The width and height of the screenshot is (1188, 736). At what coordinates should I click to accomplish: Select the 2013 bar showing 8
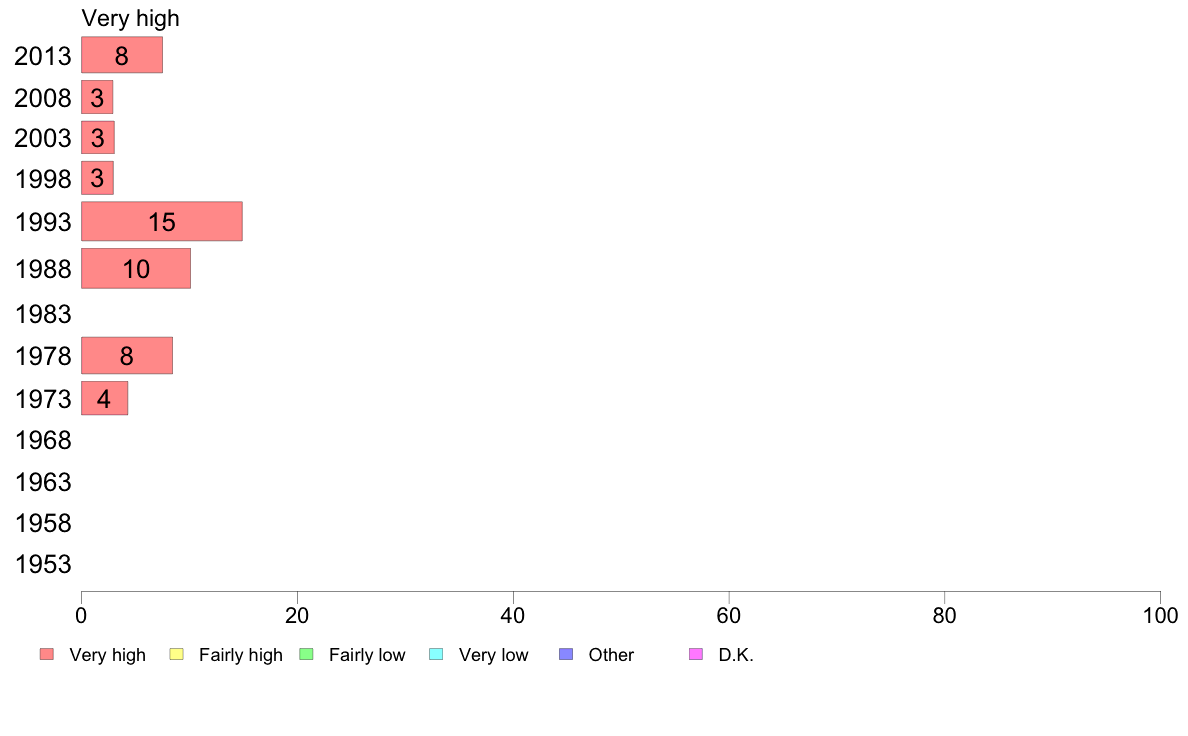pos(122,55)
